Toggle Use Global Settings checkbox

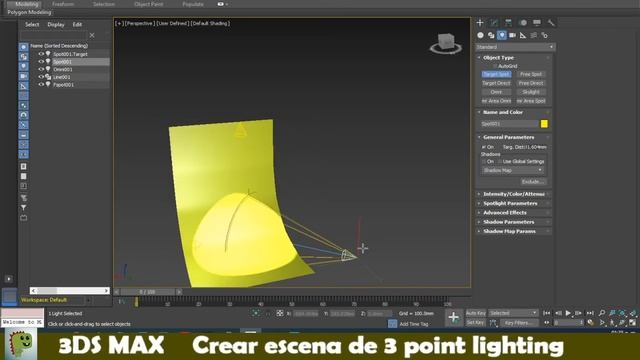(x=500, y=162)
